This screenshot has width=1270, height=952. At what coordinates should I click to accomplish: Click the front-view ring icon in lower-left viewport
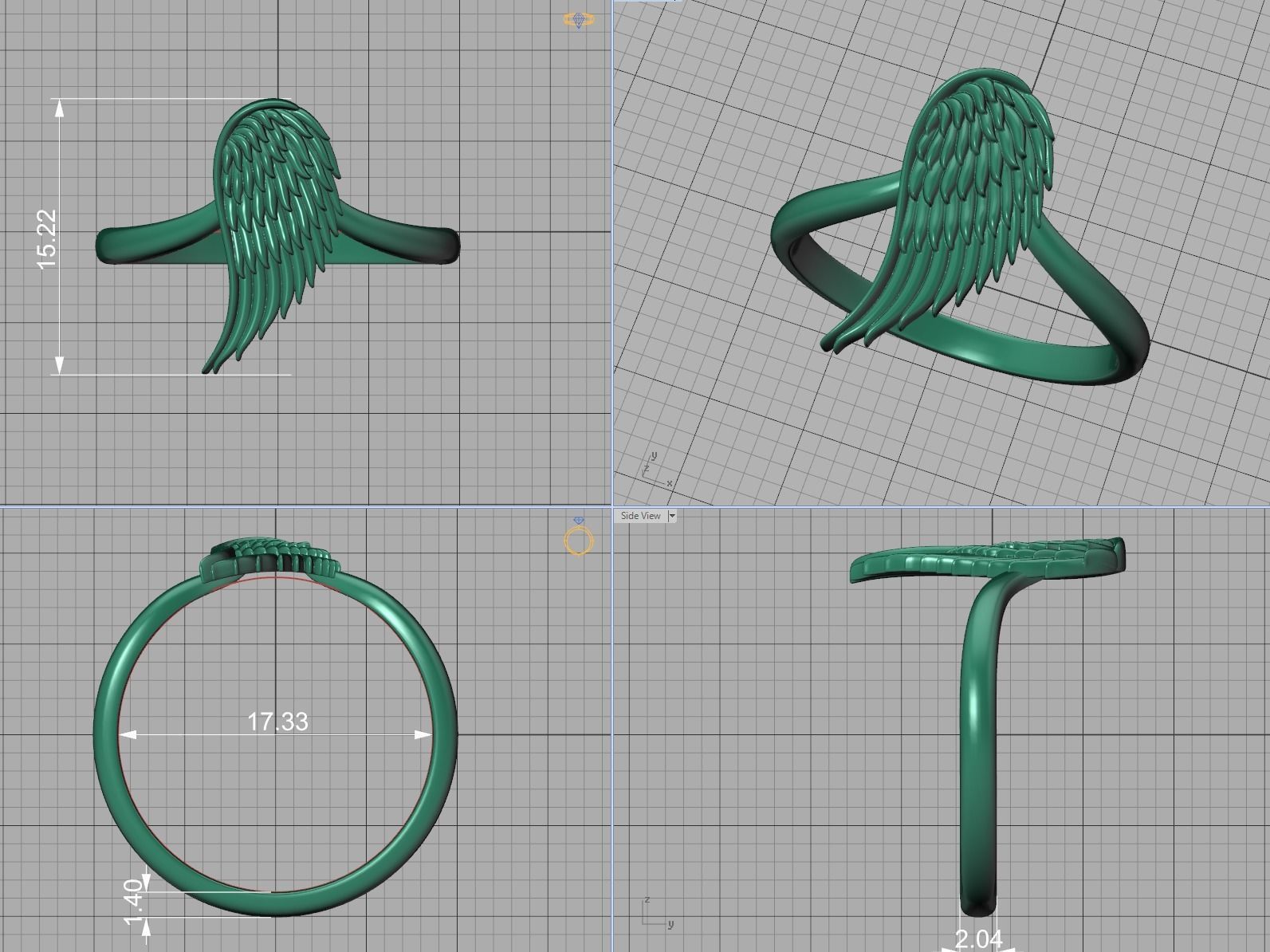click(x=578, y=537)
